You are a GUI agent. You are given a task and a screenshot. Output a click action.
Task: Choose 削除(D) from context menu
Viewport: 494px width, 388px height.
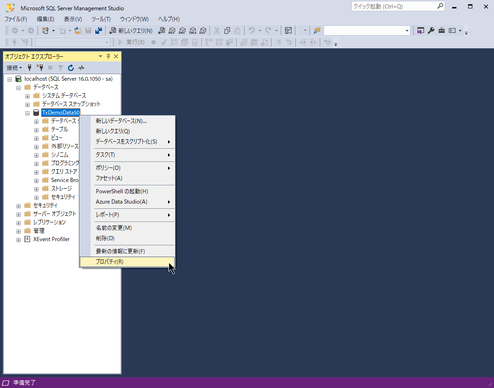pyautogui.click(x=127, y=238)
